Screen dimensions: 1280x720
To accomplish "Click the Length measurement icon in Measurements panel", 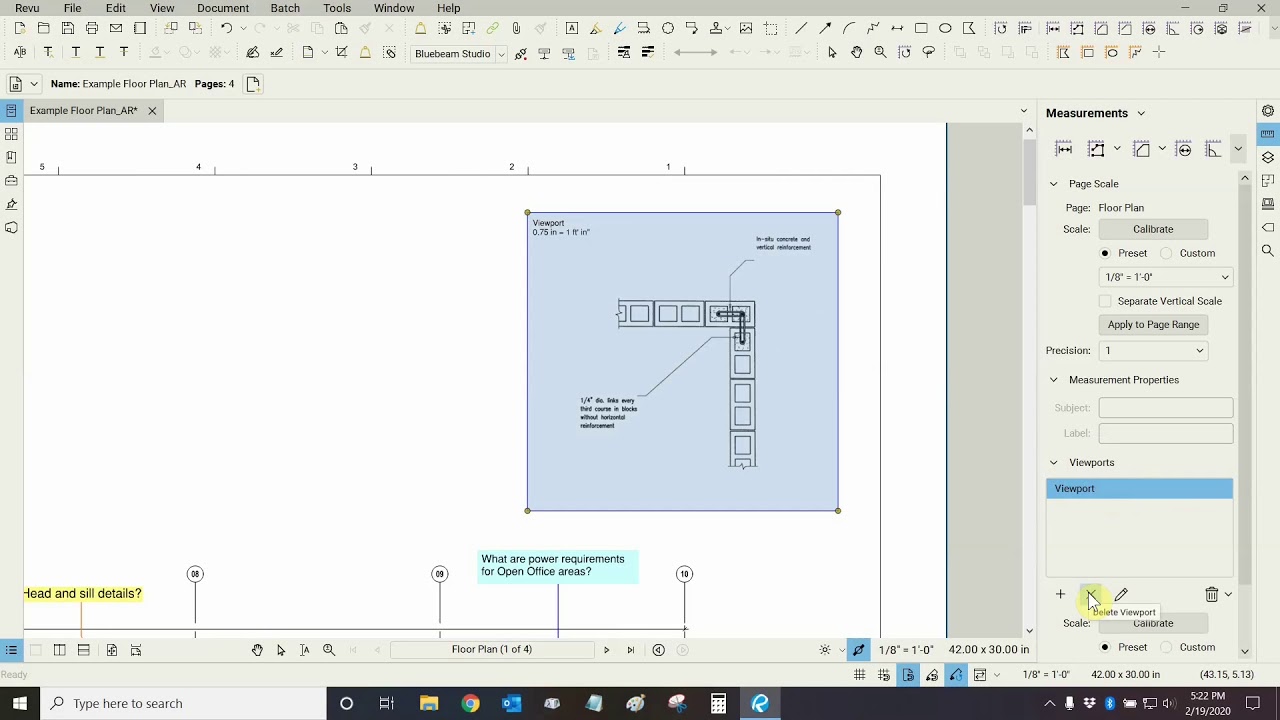I will tap(1064, 149).
